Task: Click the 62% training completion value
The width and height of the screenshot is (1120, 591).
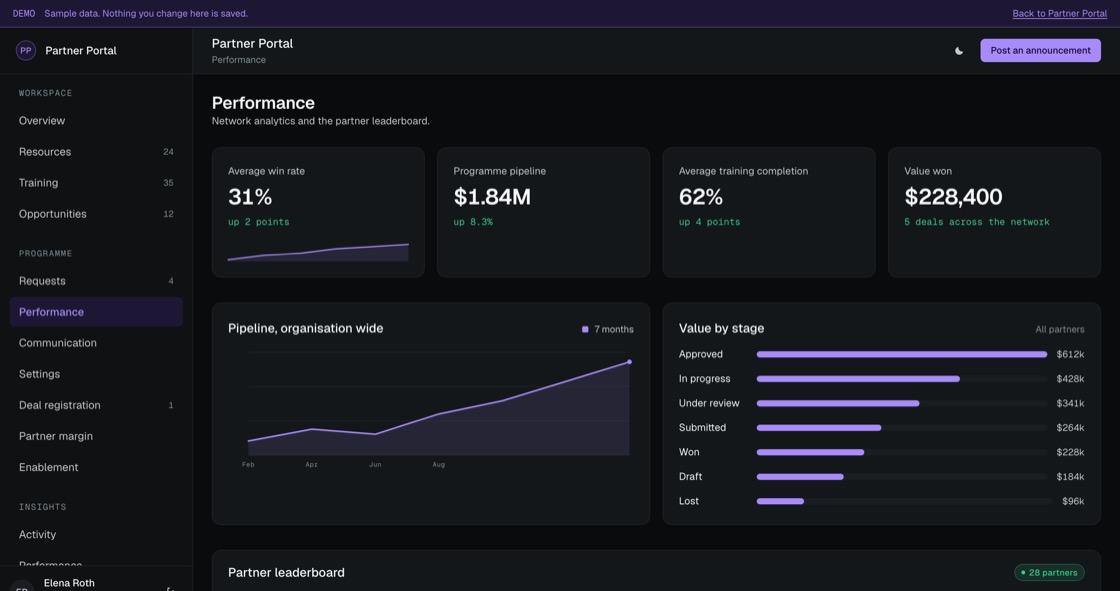Action: 701,197
